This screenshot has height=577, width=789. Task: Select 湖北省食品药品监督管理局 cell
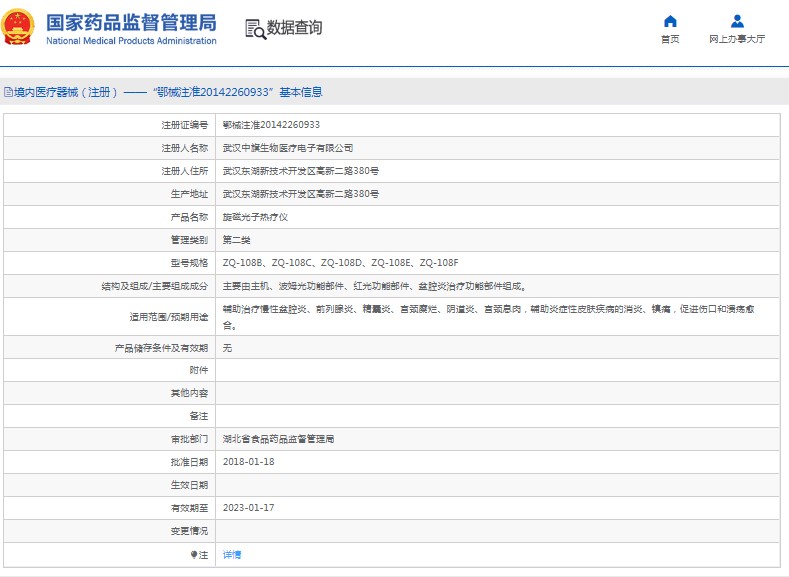pos(278,439)
